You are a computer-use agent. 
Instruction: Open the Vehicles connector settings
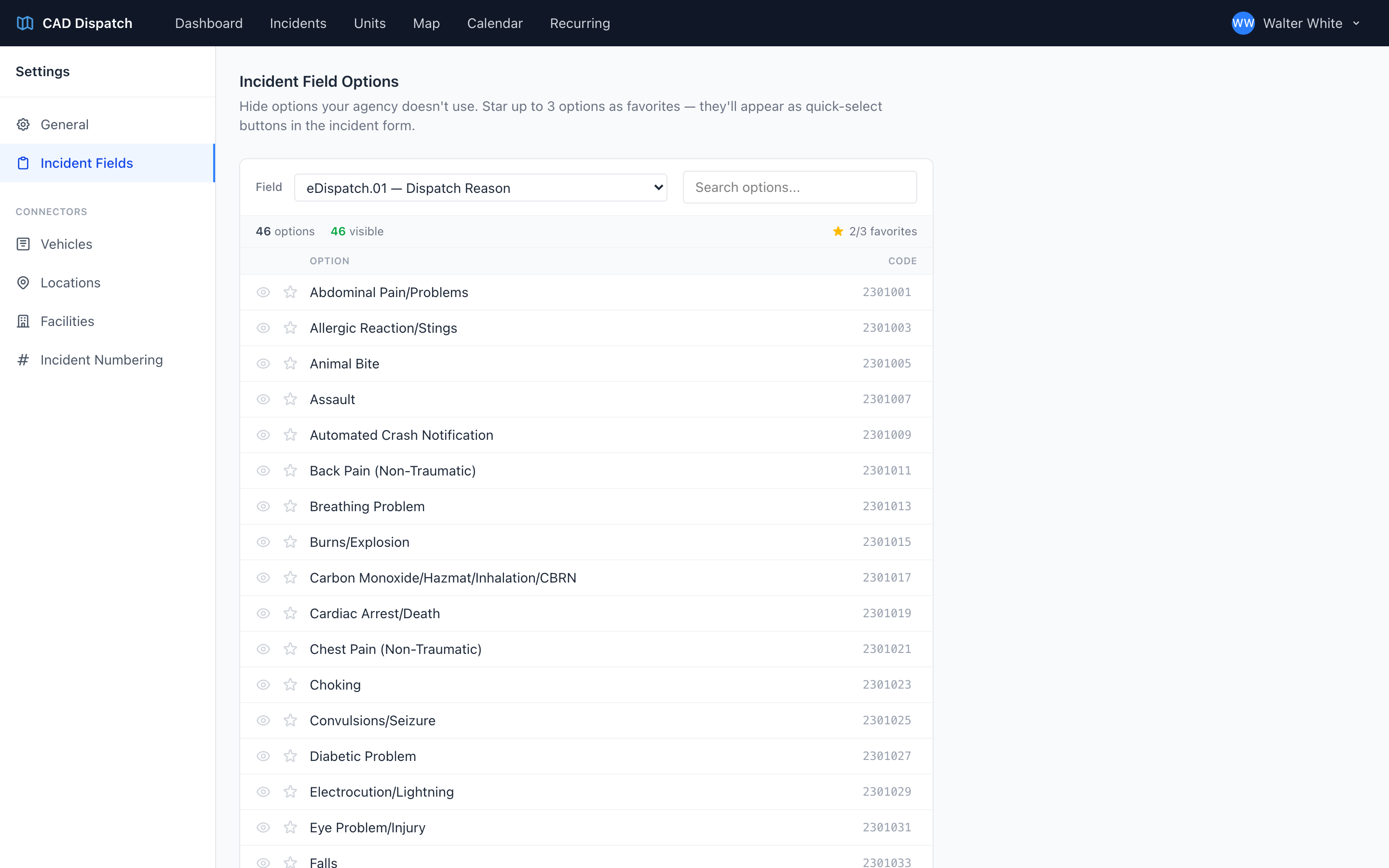108,244
